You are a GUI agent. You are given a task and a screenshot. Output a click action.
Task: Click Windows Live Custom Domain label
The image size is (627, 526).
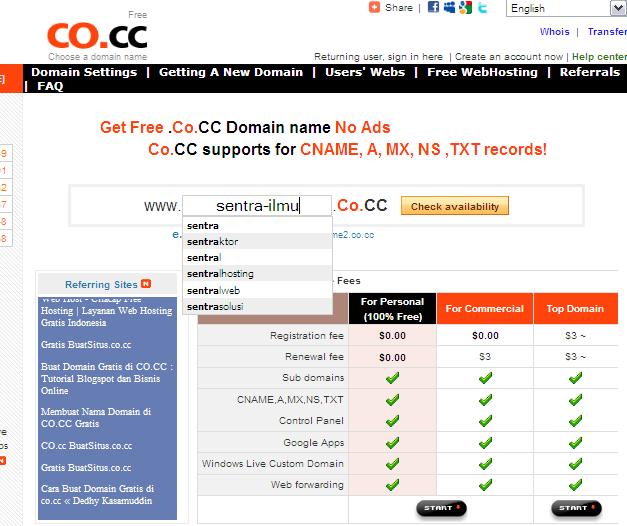coord(273,464)
